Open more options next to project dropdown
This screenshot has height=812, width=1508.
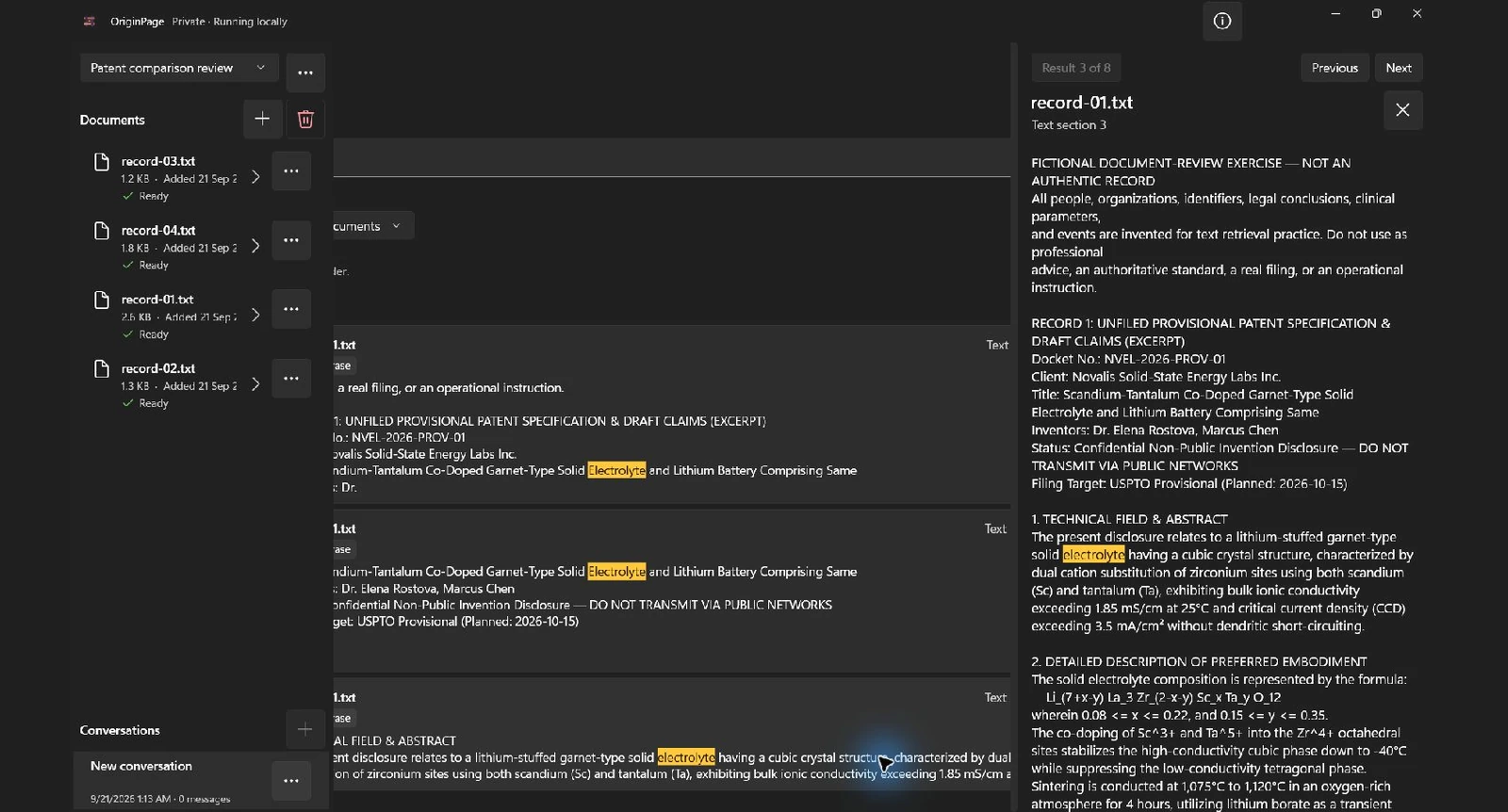(x=305, y=73)
